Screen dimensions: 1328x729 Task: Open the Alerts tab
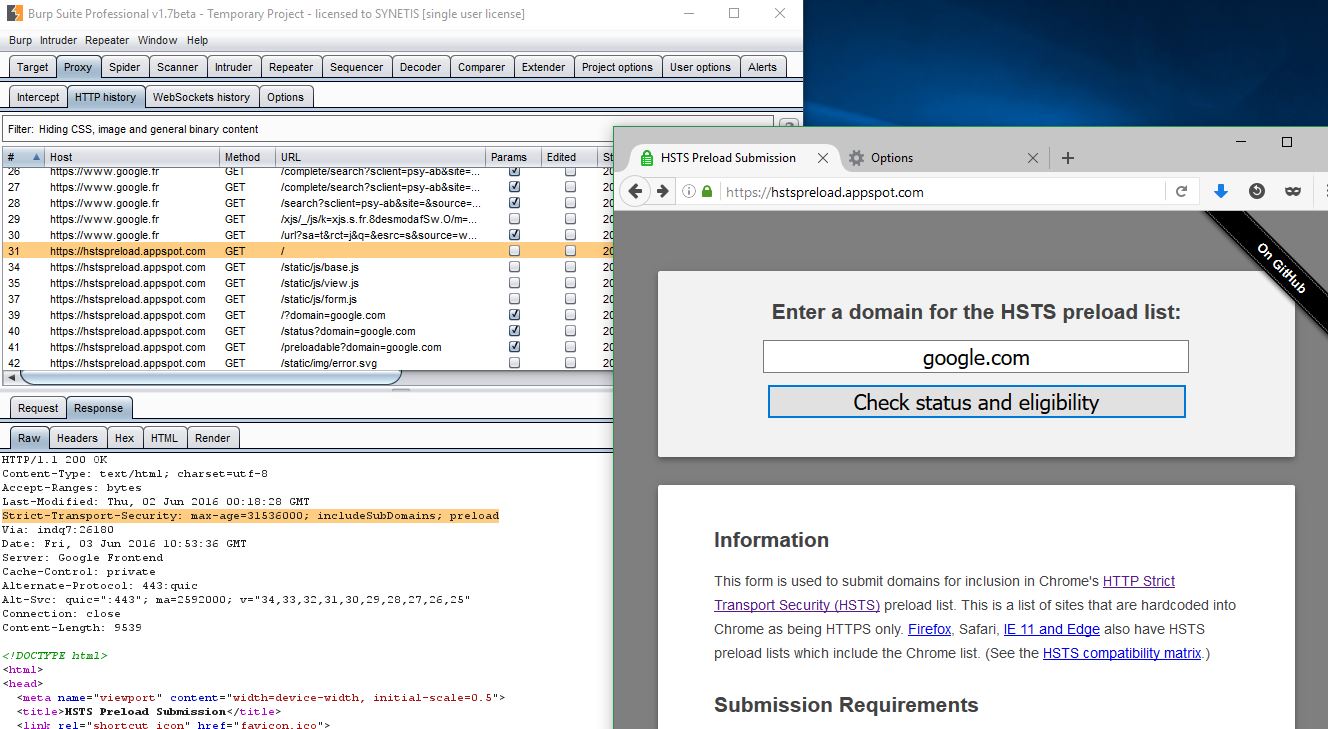(762, 67)
